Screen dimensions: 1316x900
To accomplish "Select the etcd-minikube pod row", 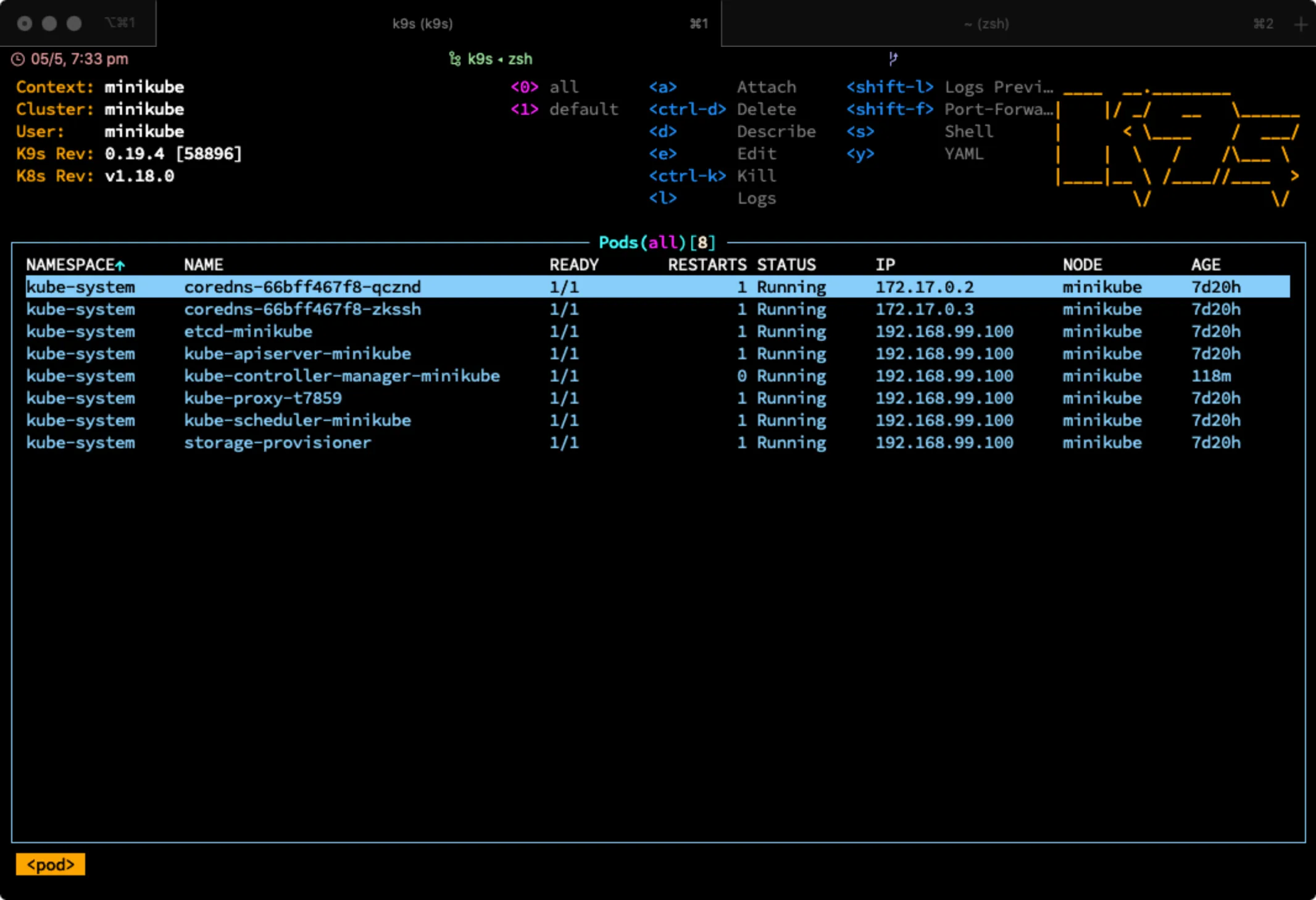I will point(658,331).
